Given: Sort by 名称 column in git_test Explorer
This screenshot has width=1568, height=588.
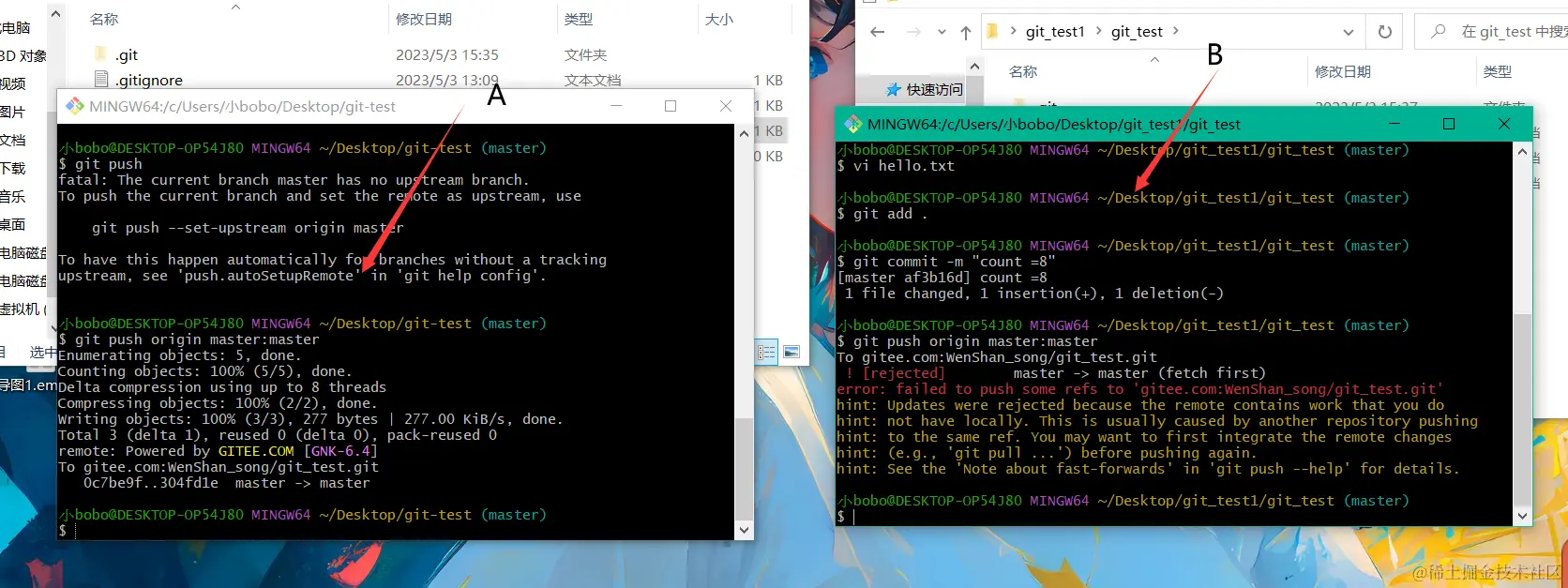Looking at the screenshot, I should [1023, 71].
